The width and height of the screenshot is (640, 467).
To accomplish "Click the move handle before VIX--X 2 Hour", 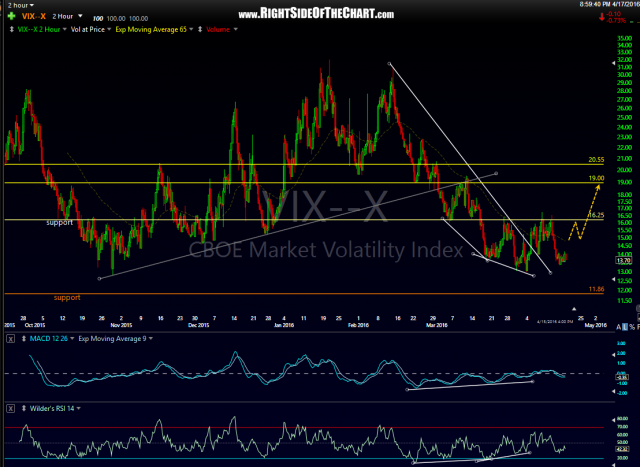I will click(x=12, y=29).
